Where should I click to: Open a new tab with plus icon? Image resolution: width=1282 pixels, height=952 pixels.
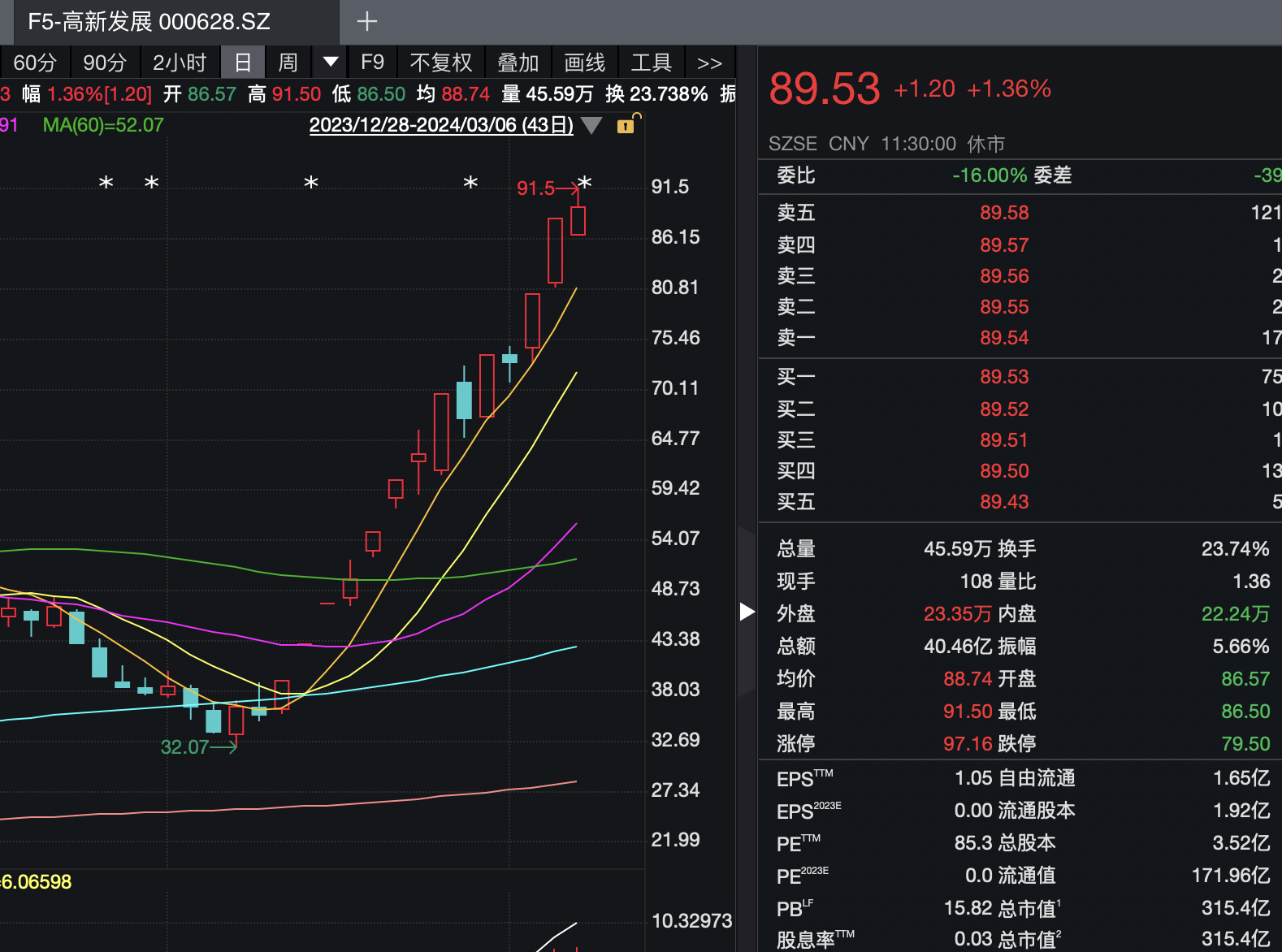click(367, 21)
